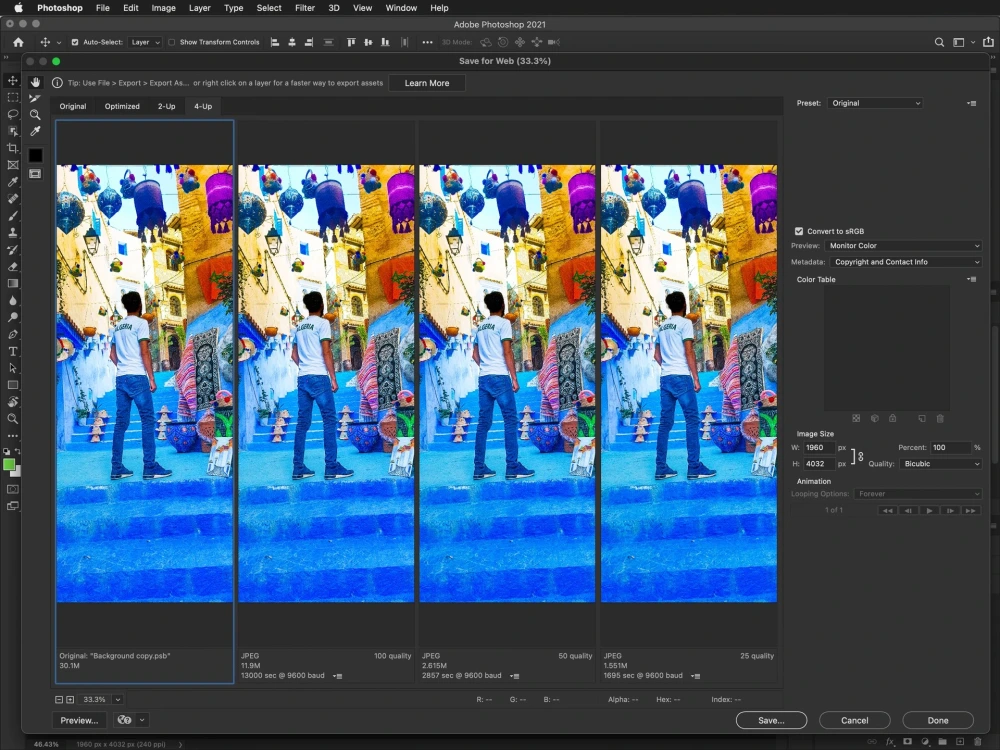1000x750 pixels.
Task: Select the Slice Select tool in dialog
Action: (x=35, y=98)
